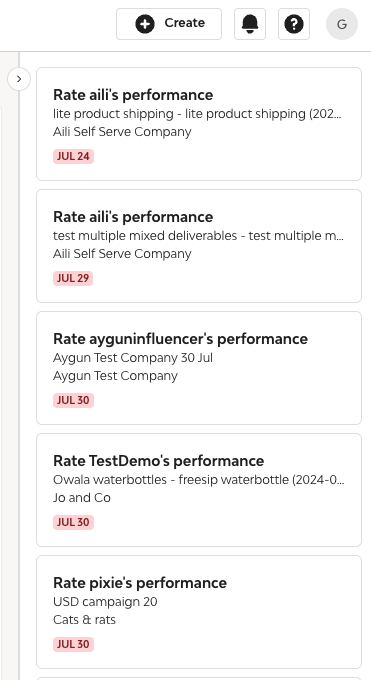This screenshot has height=680, width=371.
Task: Expand the collapsed sidebar chevron
Action: pos(19,79)
